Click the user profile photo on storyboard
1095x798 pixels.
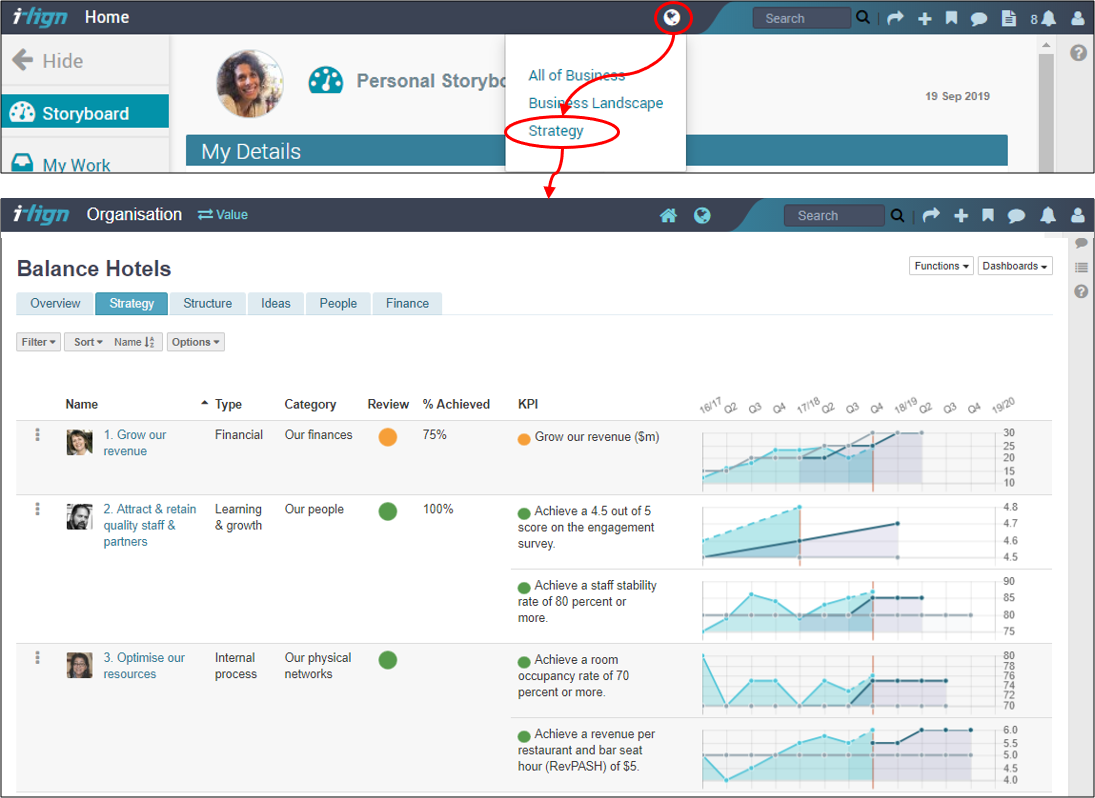(250, 83)
